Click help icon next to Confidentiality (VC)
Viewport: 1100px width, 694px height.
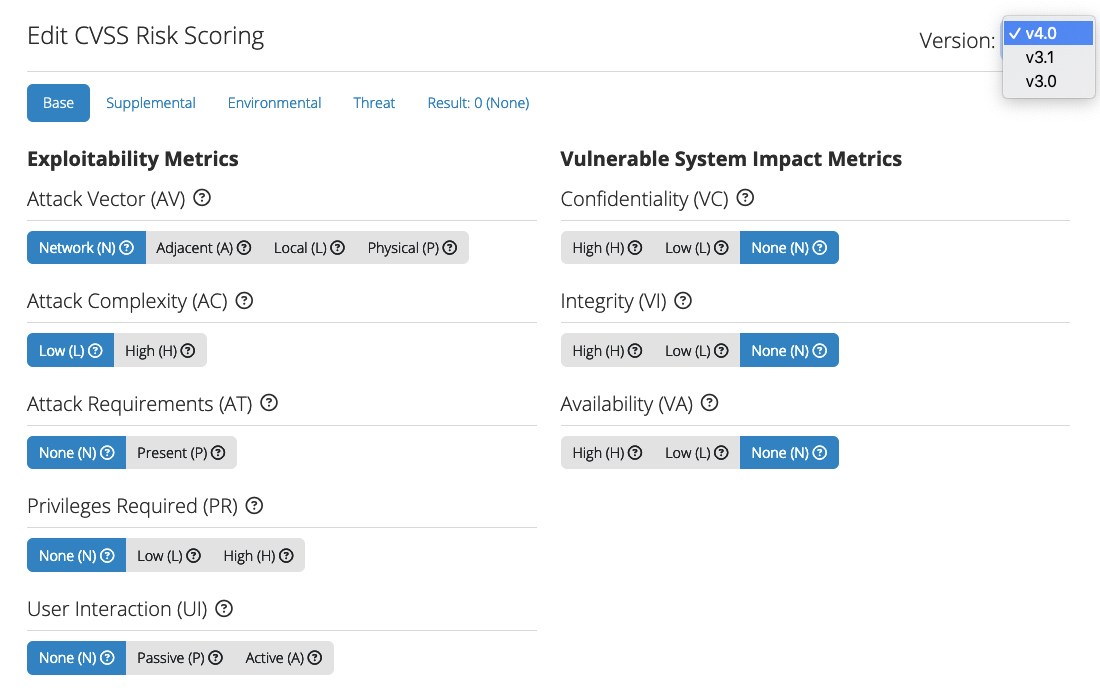[745, 198]
